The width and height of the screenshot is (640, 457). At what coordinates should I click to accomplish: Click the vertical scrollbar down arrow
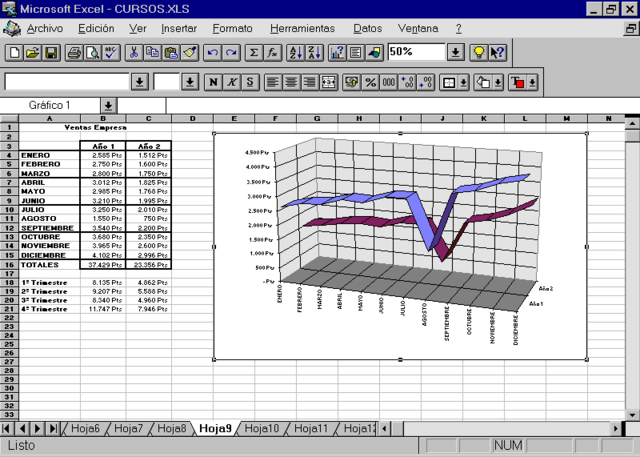[x=632, y=415]
